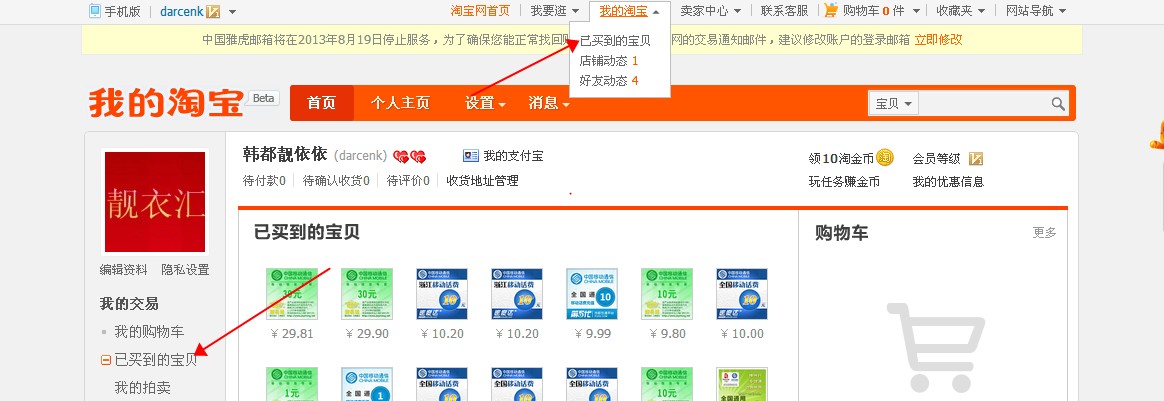Click the shopping cart icon in top bar
The image size is (1164, 401).
(831, 10)
